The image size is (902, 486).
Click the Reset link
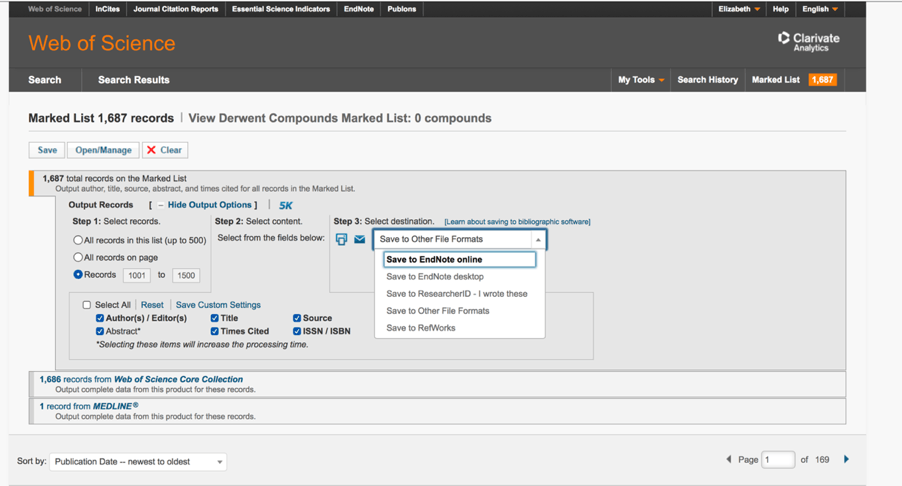[x=152, y=305]
